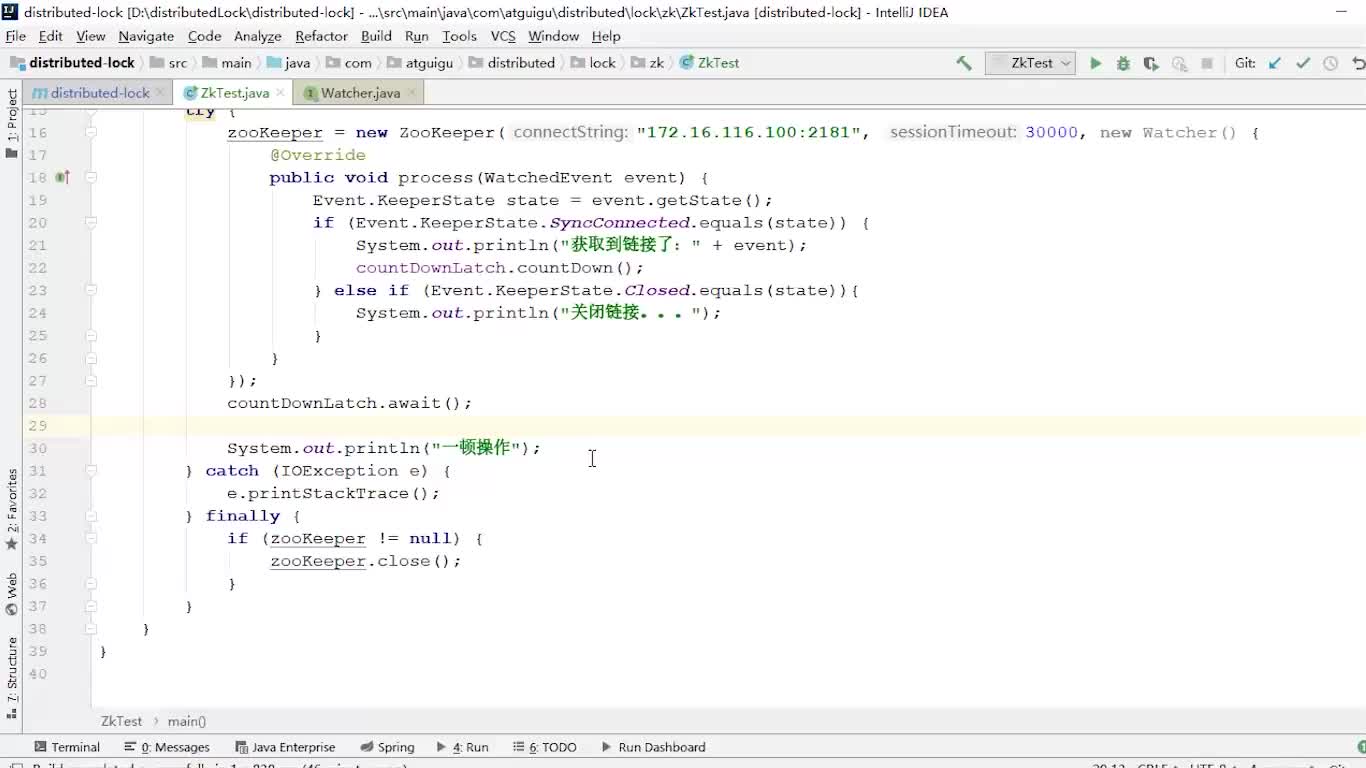This screenshot has height=768, width=1366.
Task: Open the Messages tool window
Action: tap(167, 747)
